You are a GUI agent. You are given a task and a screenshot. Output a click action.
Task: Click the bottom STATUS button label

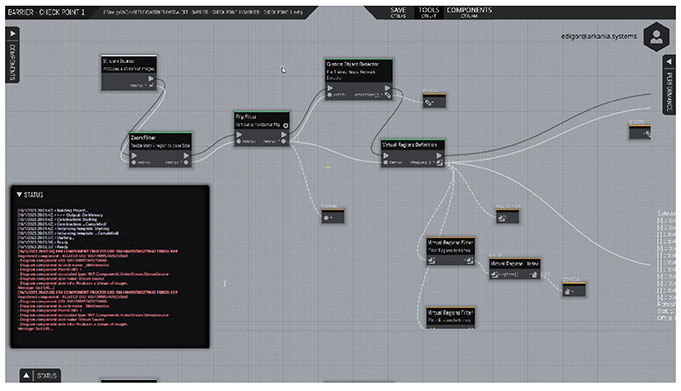[x=46, y=375]
